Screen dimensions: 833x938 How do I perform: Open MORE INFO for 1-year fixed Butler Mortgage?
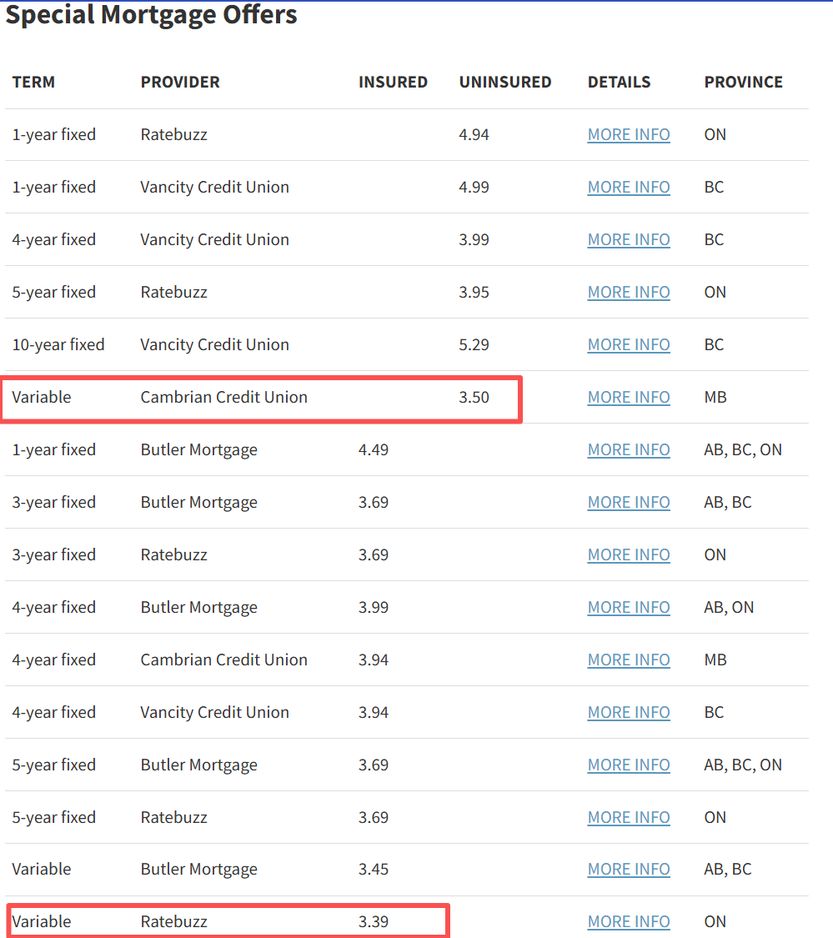tap(628, 450)
